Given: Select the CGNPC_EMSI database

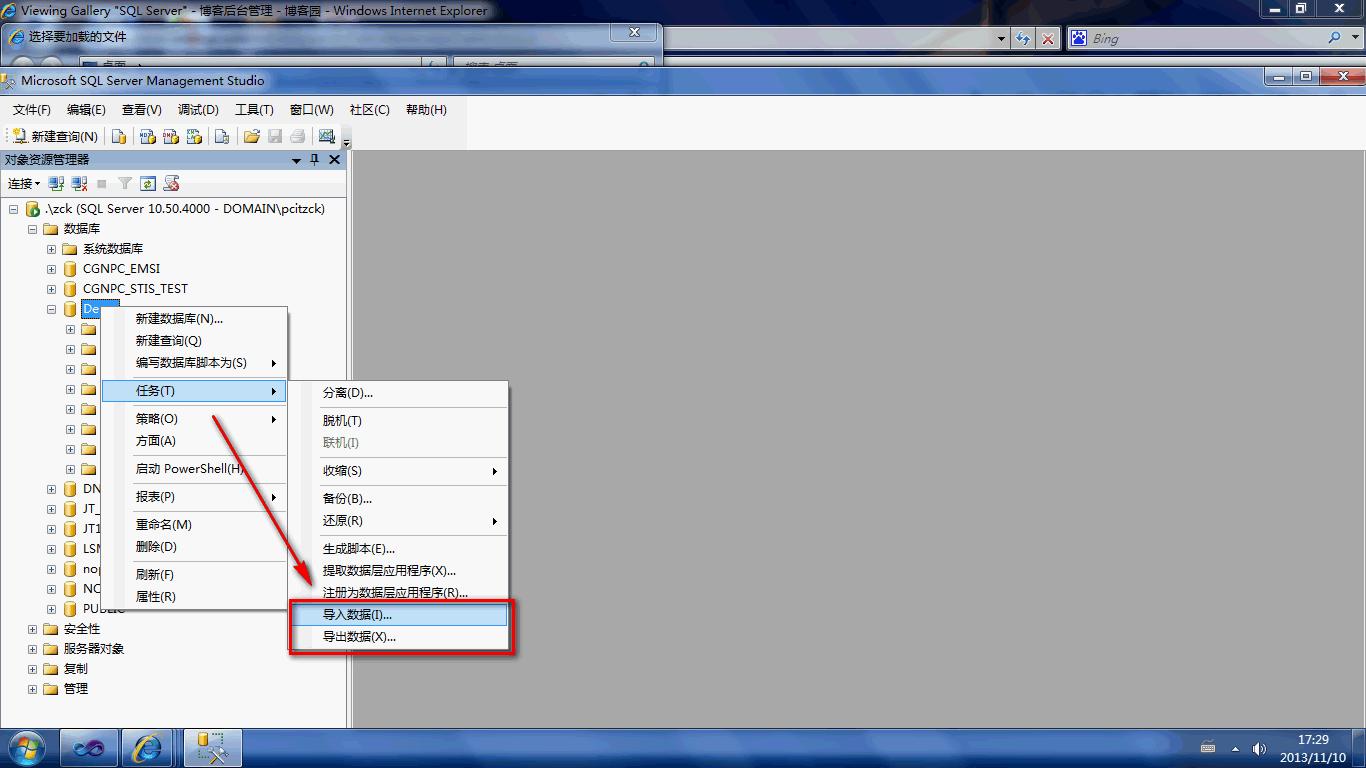Looking at the screenshot, I should point(121,269).
